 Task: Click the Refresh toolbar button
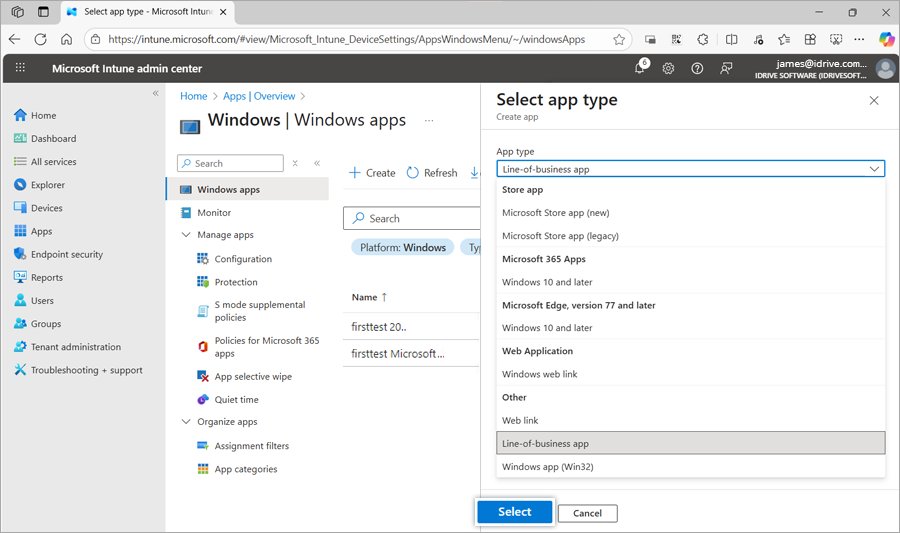click(432, 173)
